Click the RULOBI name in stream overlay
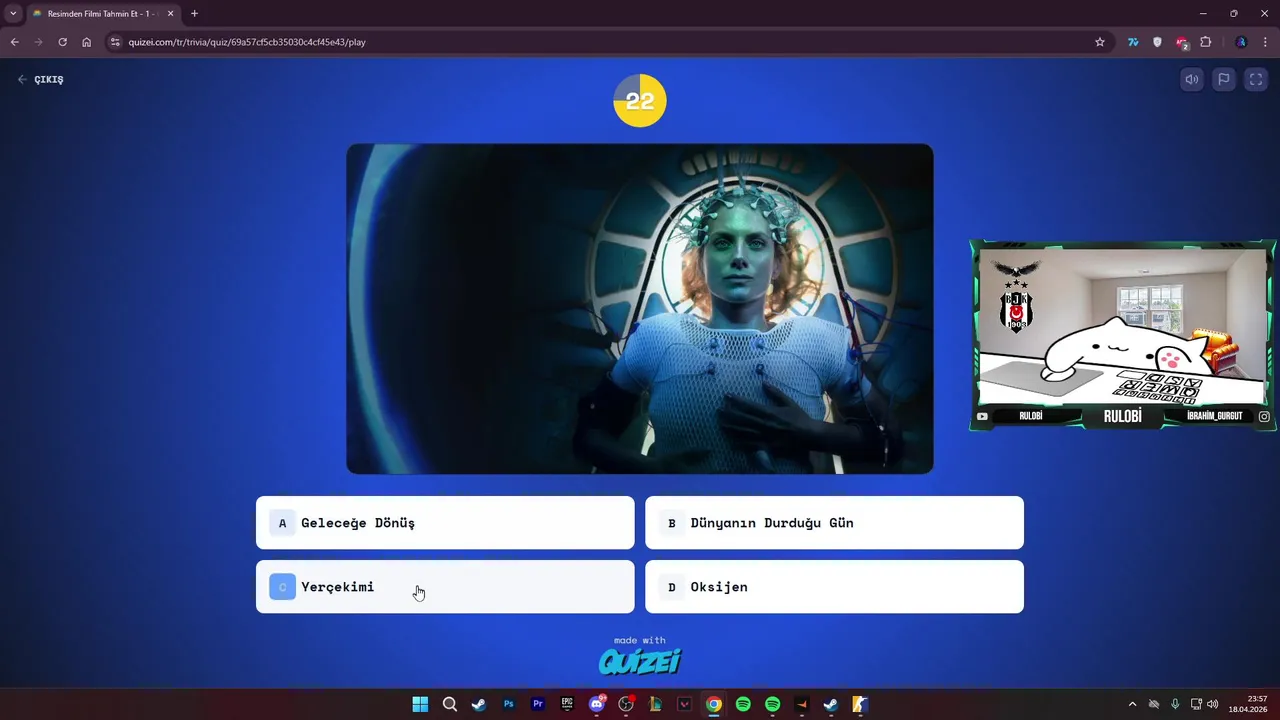 (1122, 416)
